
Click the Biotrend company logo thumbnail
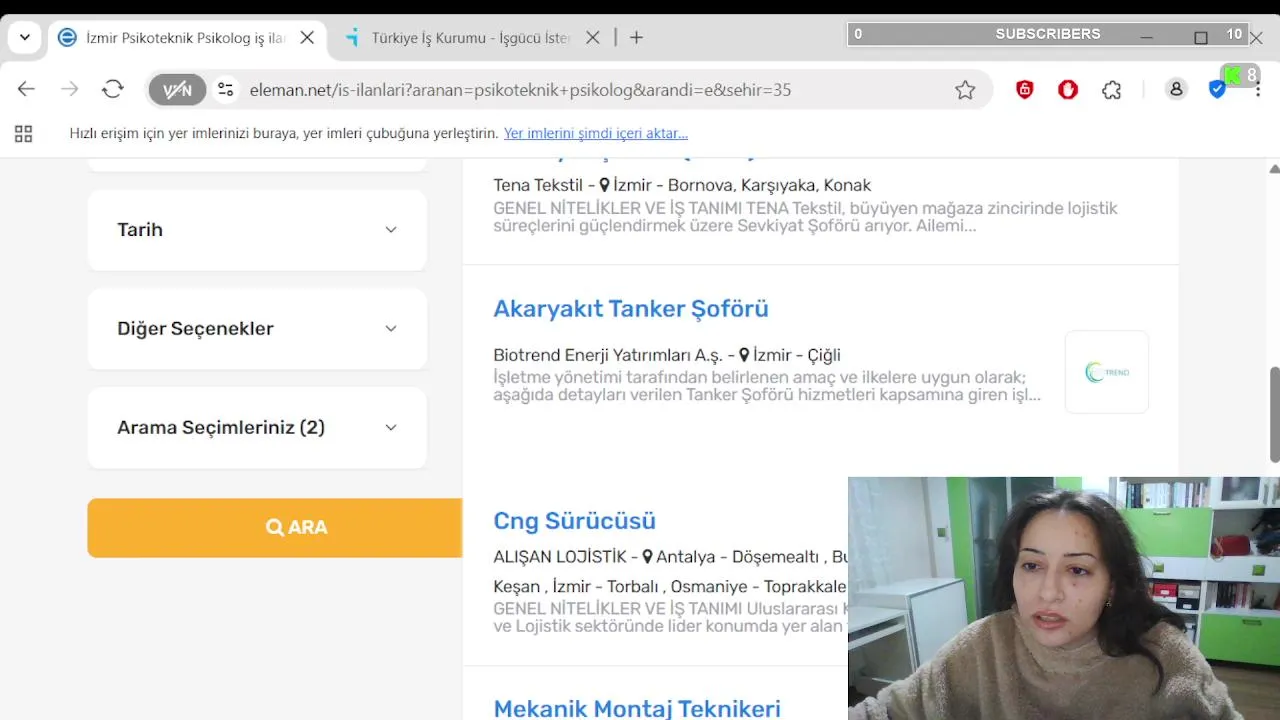(x=1107, y=372)
